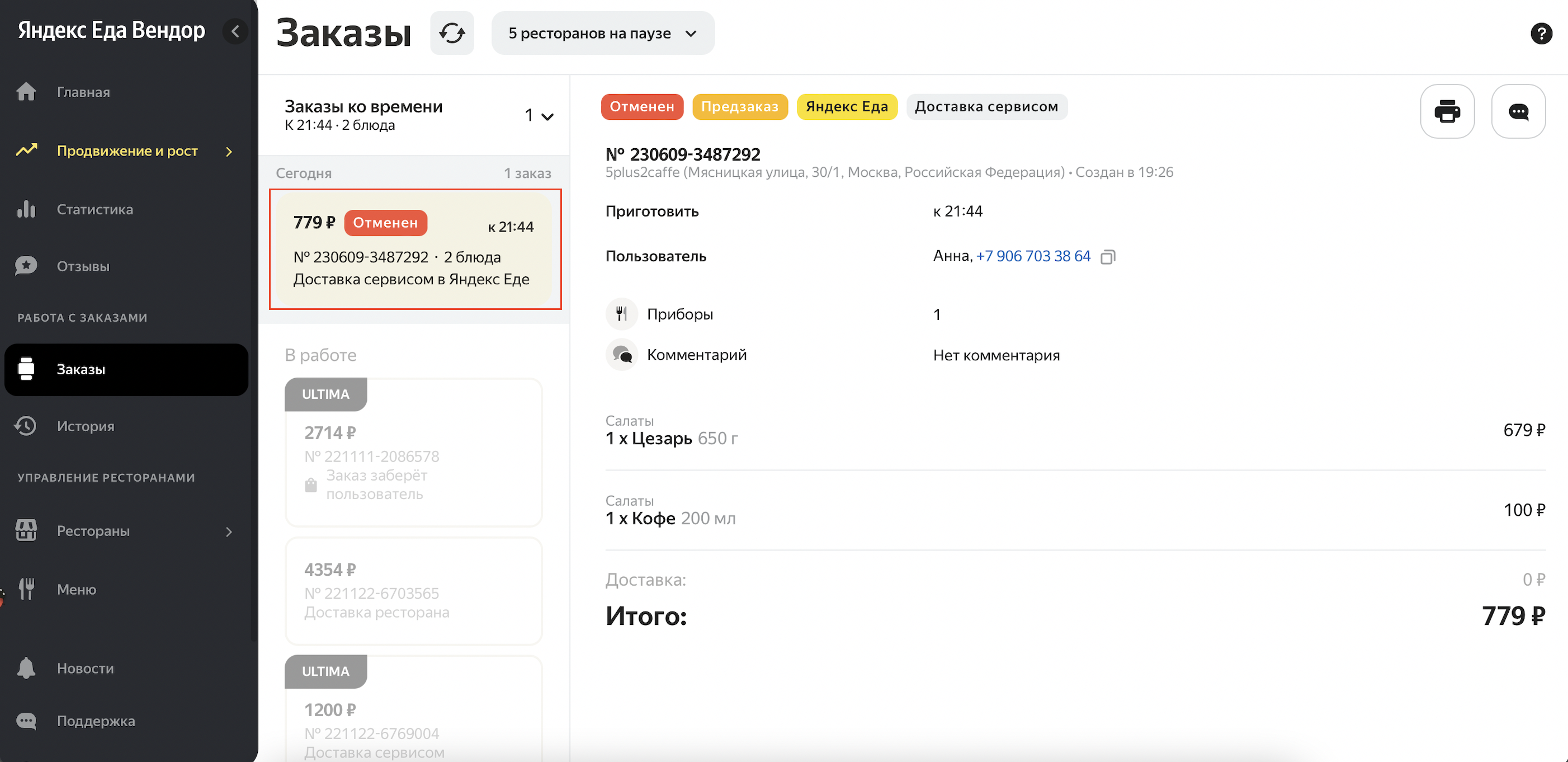Image resolution: width=1568 pixels, height=762 pixels.
Task: Click the 1 x Кофе item row
Action: click(x=1075, y=510)
